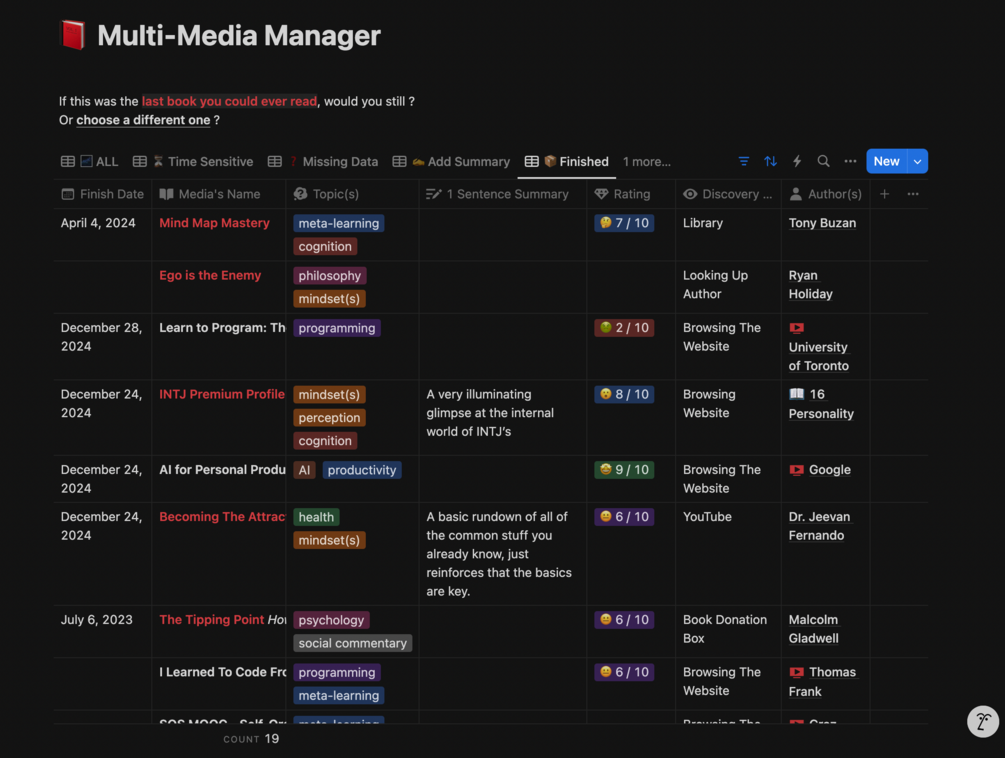
Task: Open author Ryan Holiday link
Action: (x=811, y=284)
